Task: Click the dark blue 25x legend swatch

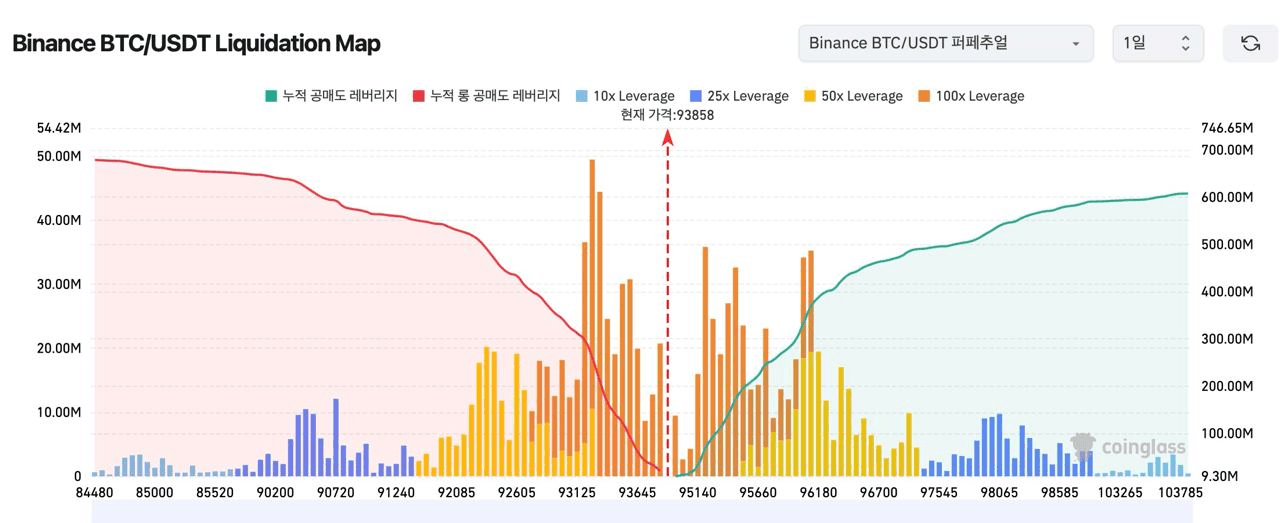Action: tap(695, 96)
